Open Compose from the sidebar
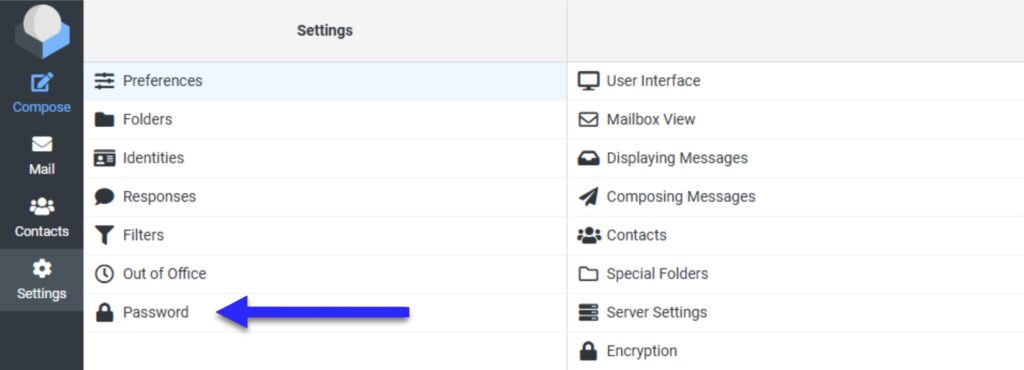 click(x=42, y=93)
